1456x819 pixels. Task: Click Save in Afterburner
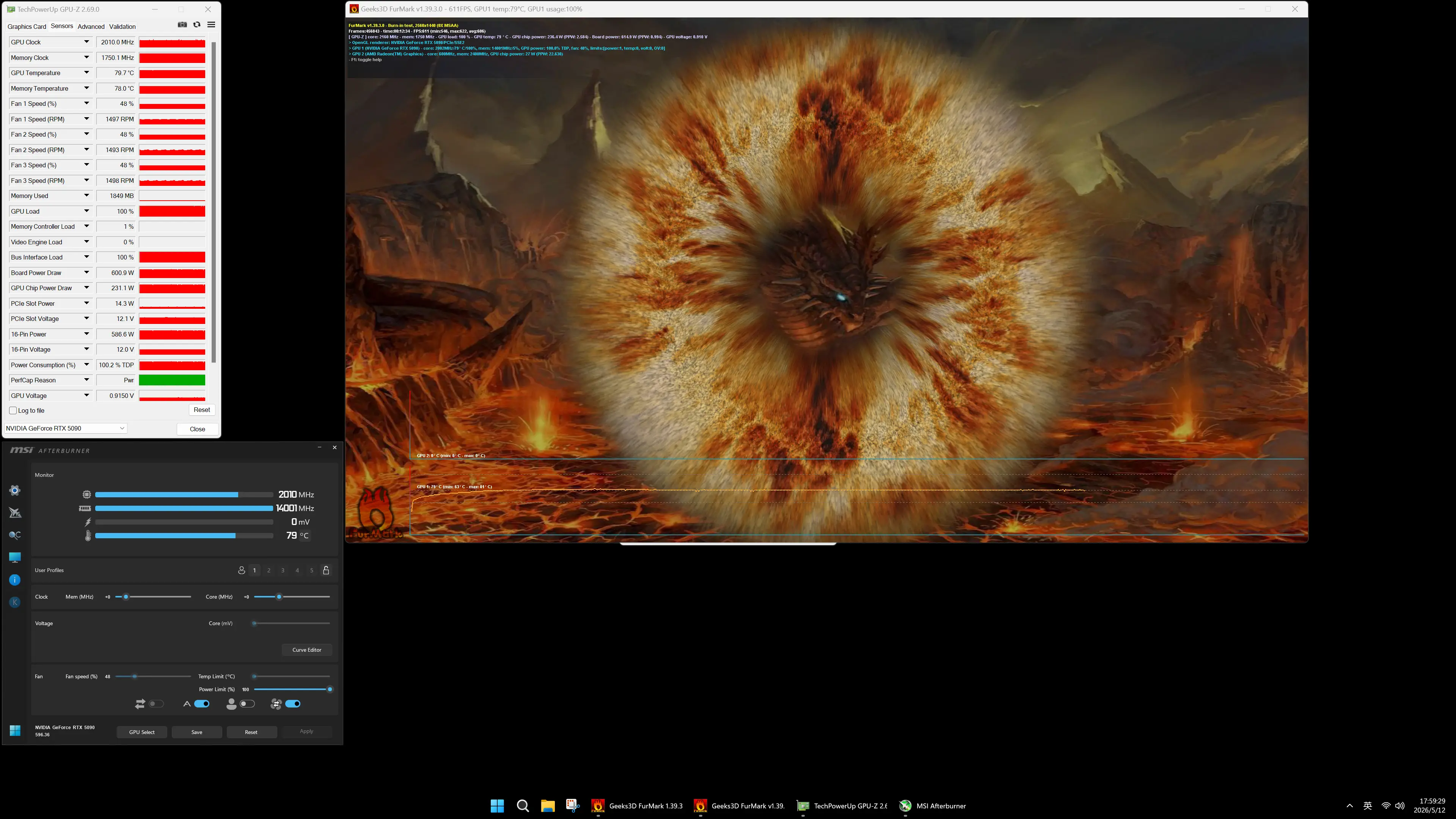[197, 732]
